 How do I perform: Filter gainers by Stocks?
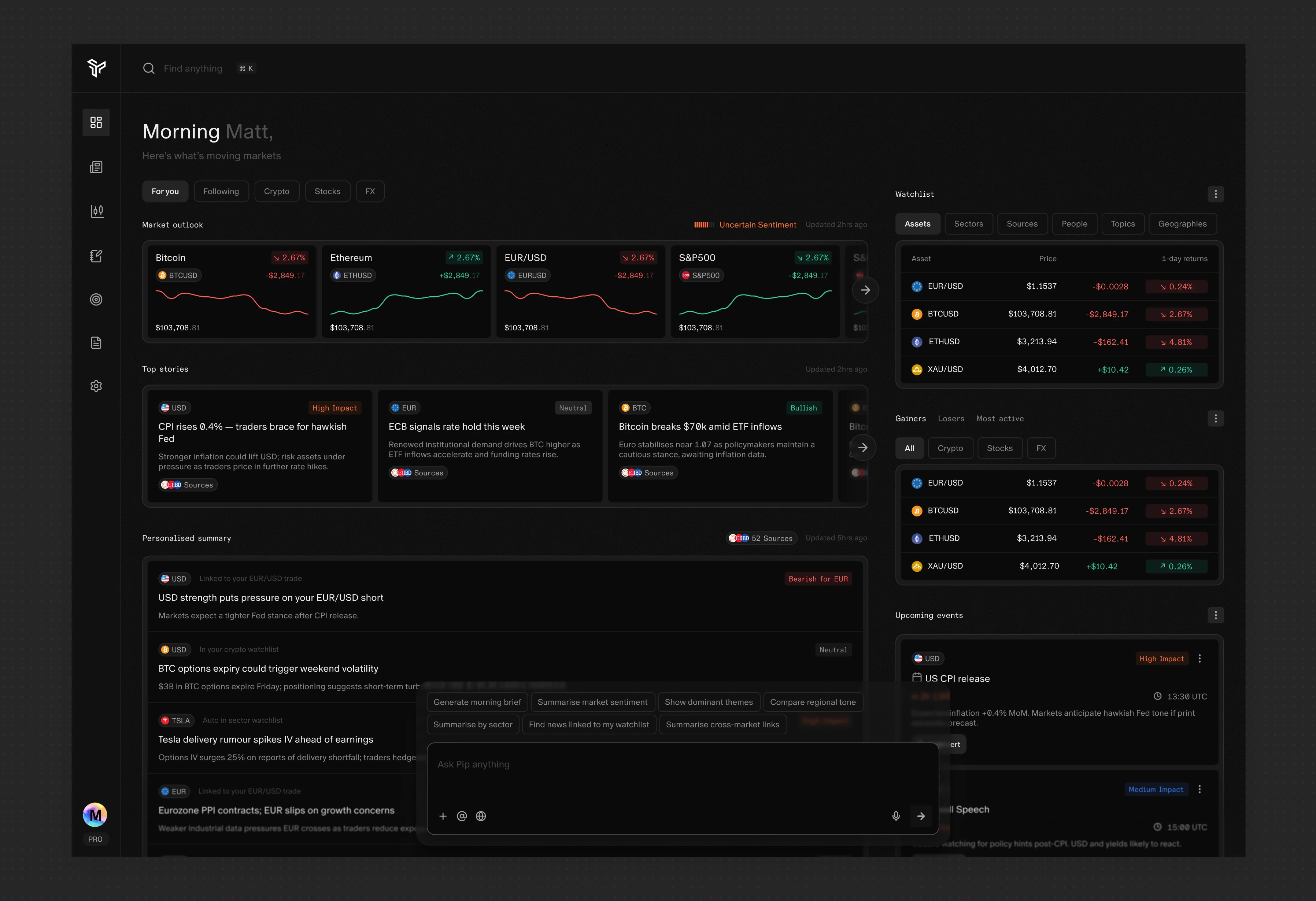[x=999, y=448]
